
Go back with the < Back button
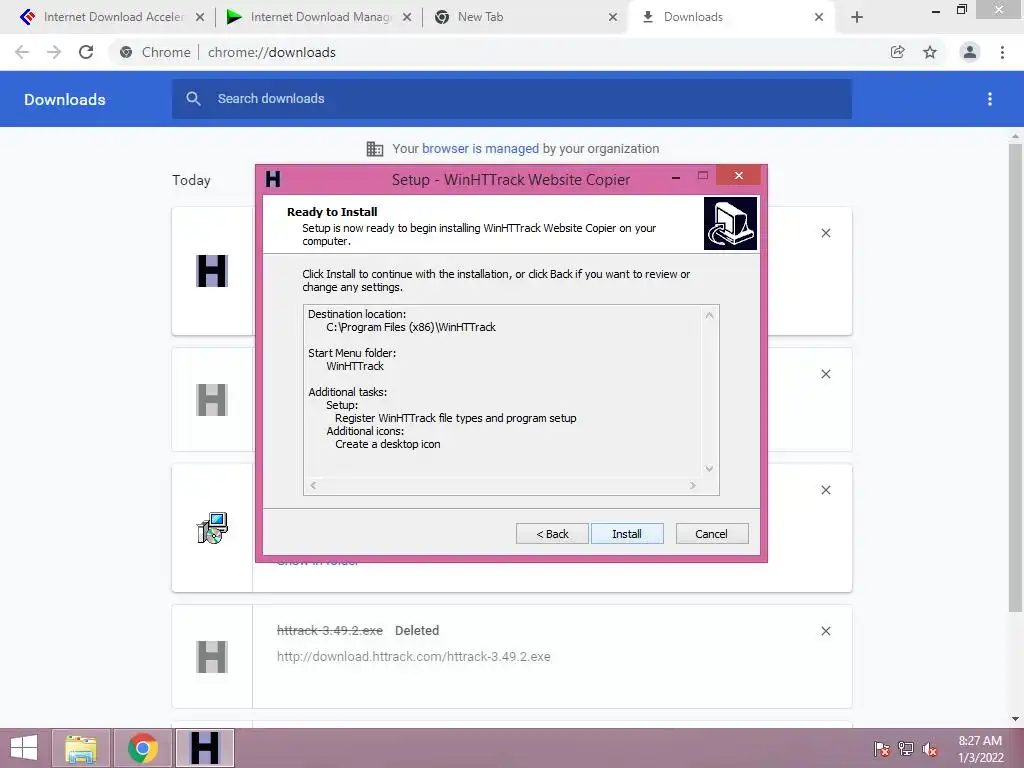coord(552,534)
